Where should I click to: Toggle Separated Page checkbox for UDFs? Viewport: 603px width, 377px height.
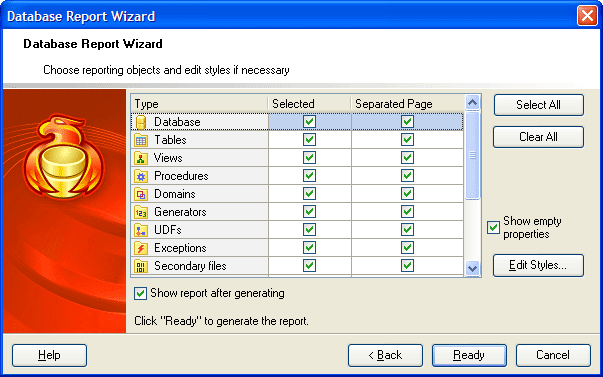(407, 230)
